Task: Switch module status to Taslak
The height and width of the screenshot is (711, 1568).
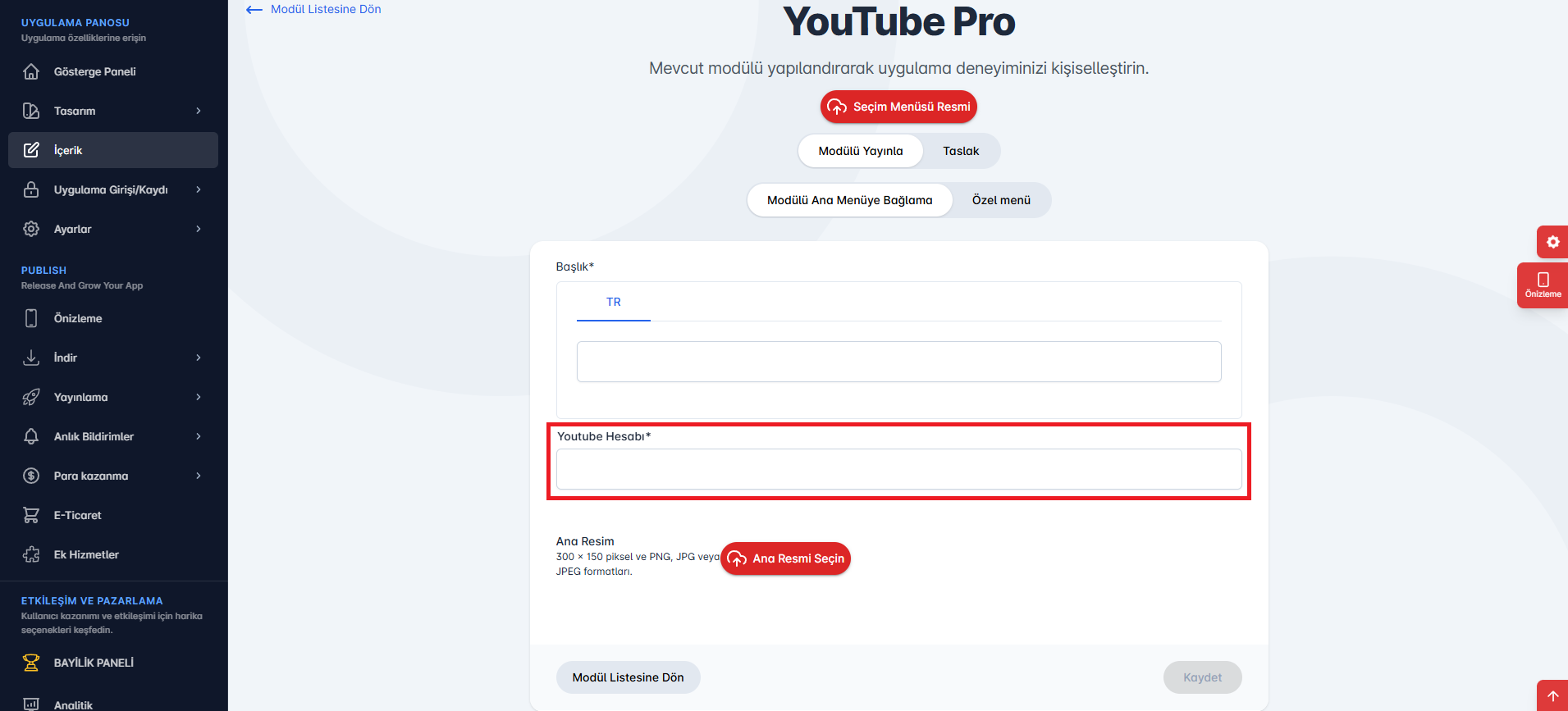Action: 961,151
